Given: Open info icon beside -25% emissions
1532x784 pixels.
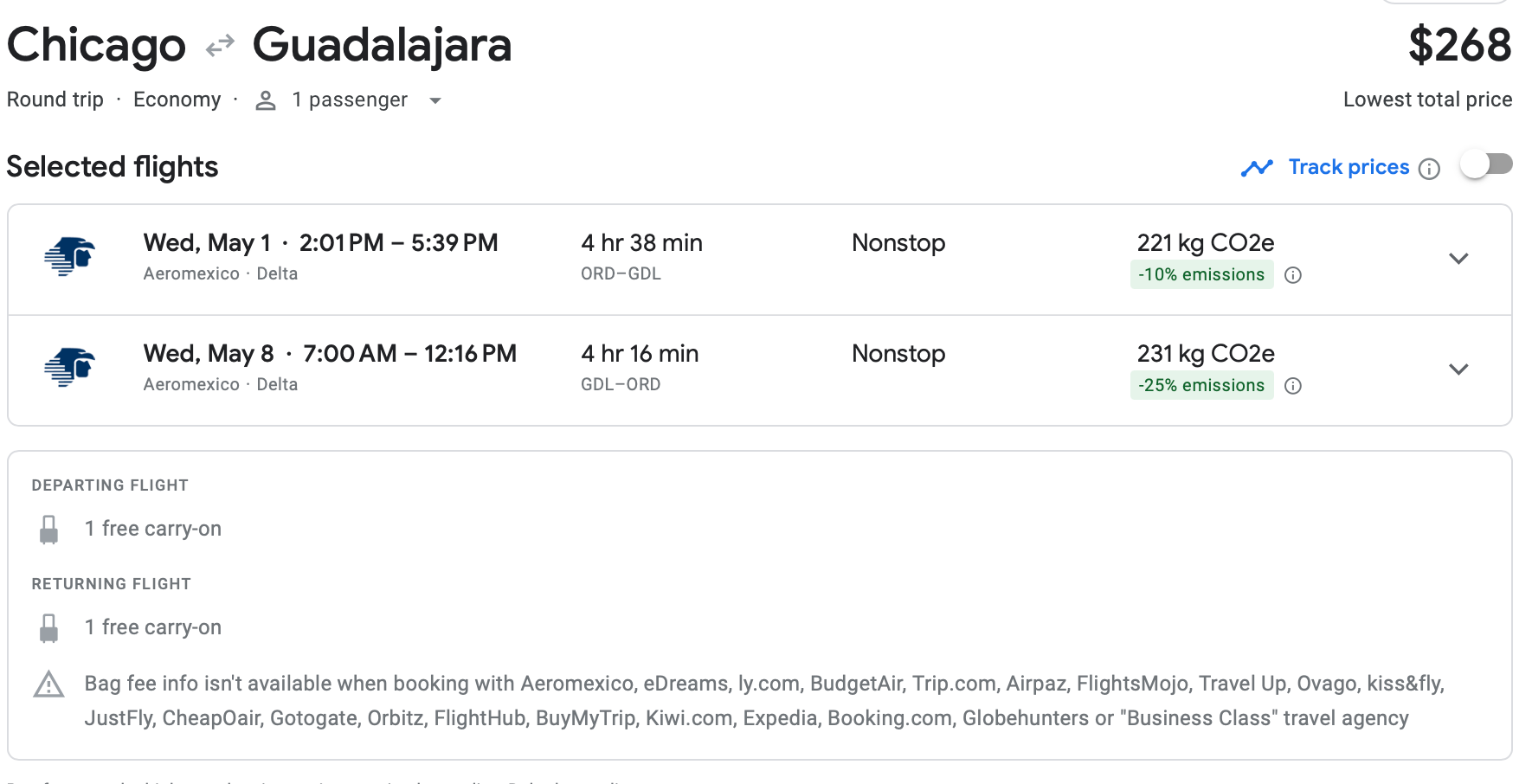Looking at the screenshot, I should (1293, 386).
